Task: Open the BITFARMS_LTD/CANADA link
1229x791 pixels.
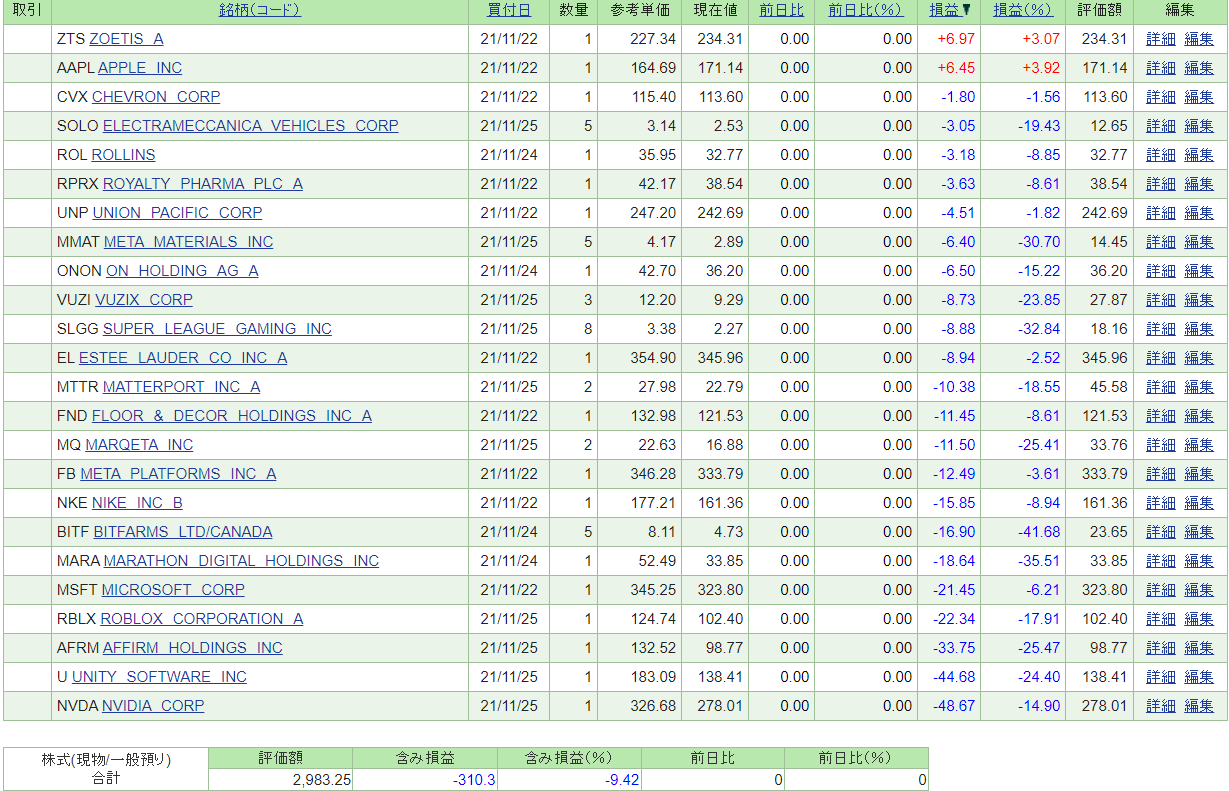Action: tap(183, 532)
